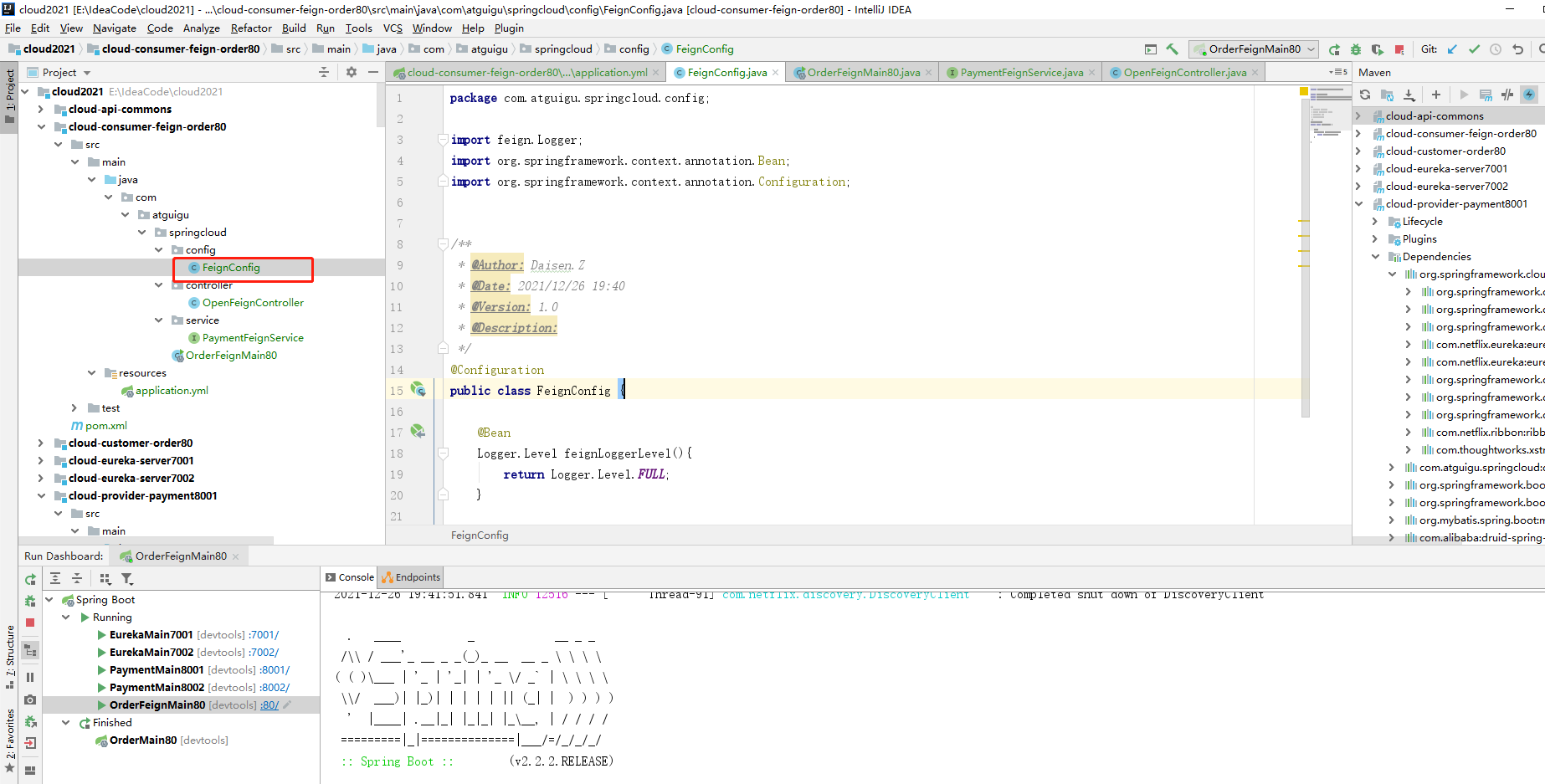
Task: Open the hidden editor tabs list dropdown
Action: 1338,72
